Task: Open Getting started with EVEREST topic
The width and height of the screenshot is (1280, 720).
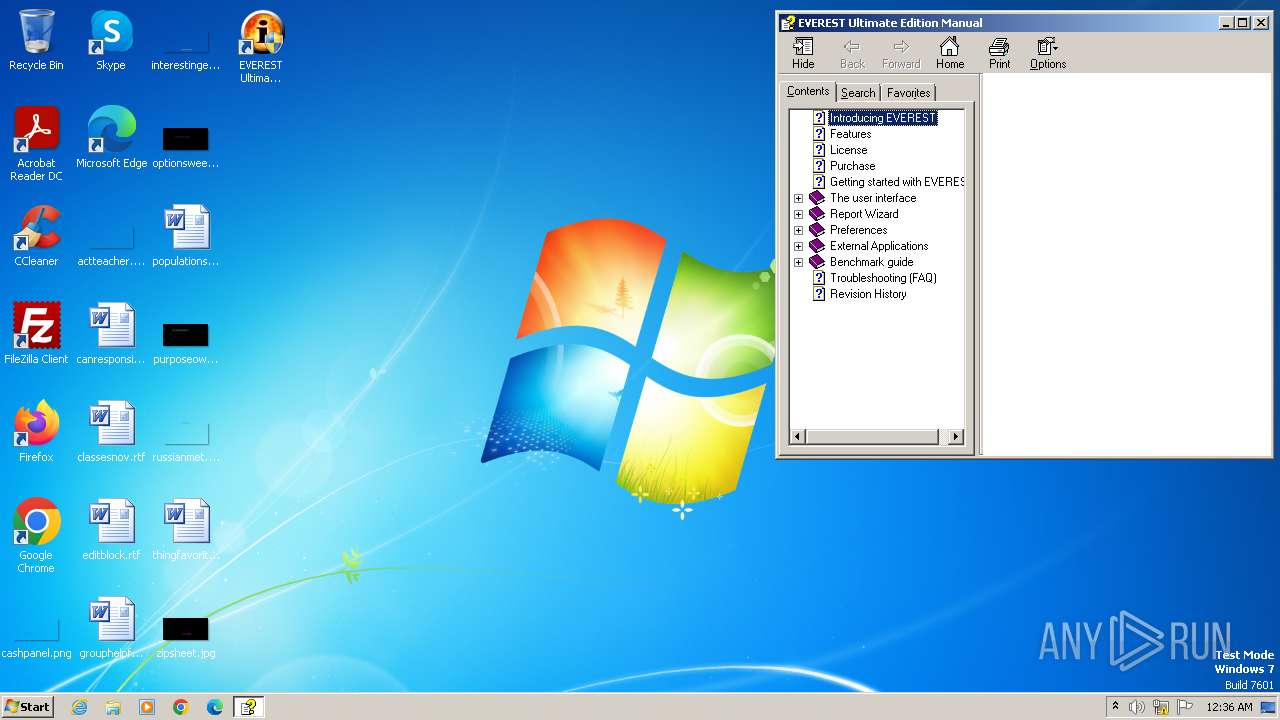Action: [896, 182]
